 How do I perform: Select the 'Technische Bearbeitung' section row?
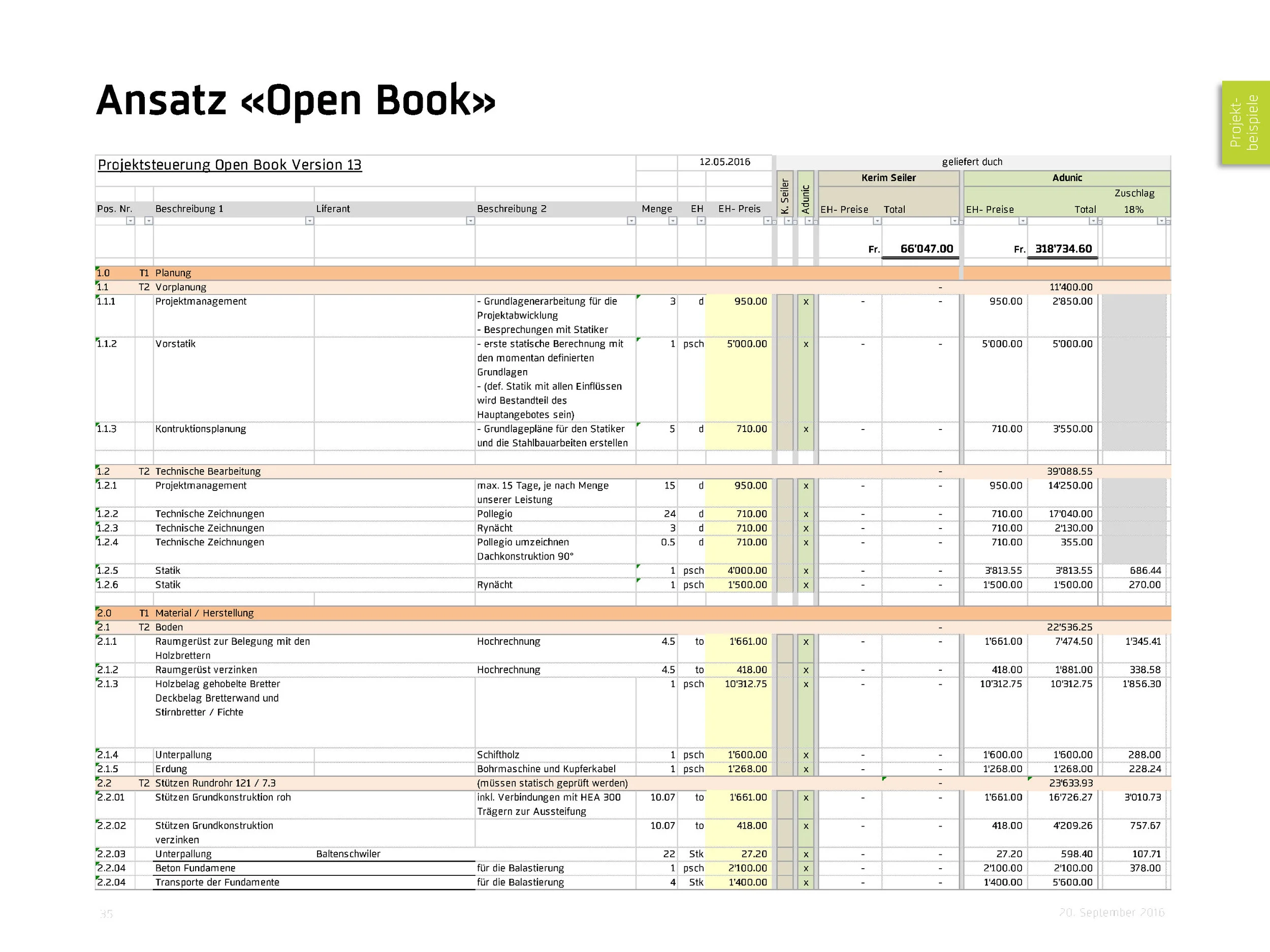click(632, 471)
